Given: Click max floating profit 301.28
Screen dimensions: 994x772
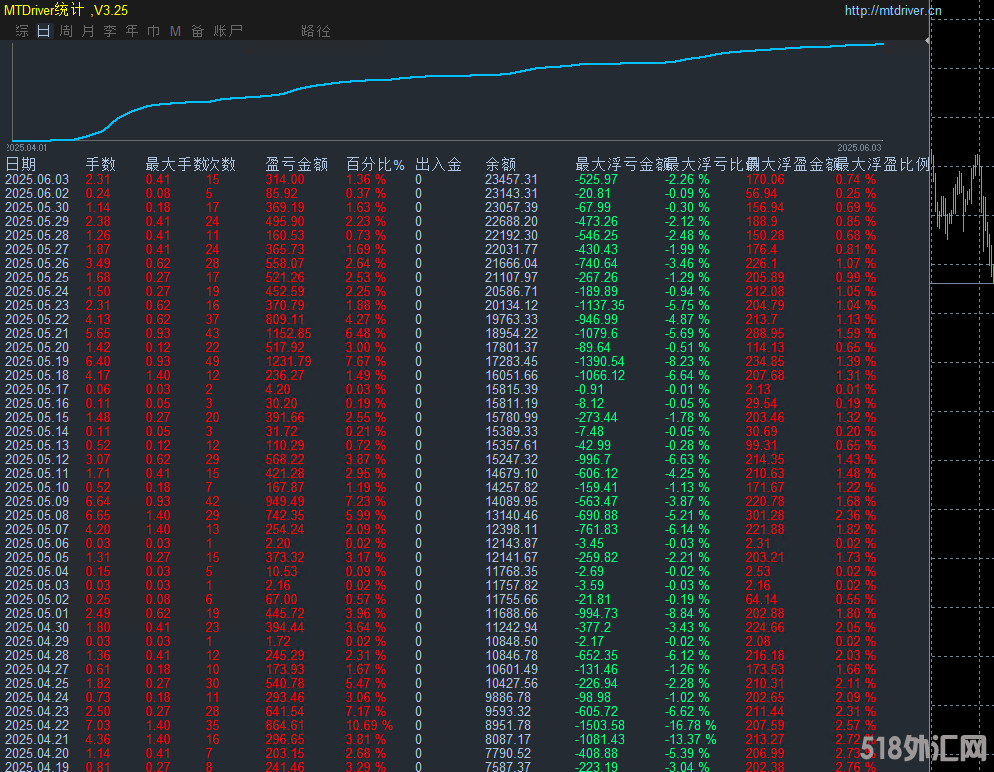Looking at the screenshot, I should pos(765,515).
